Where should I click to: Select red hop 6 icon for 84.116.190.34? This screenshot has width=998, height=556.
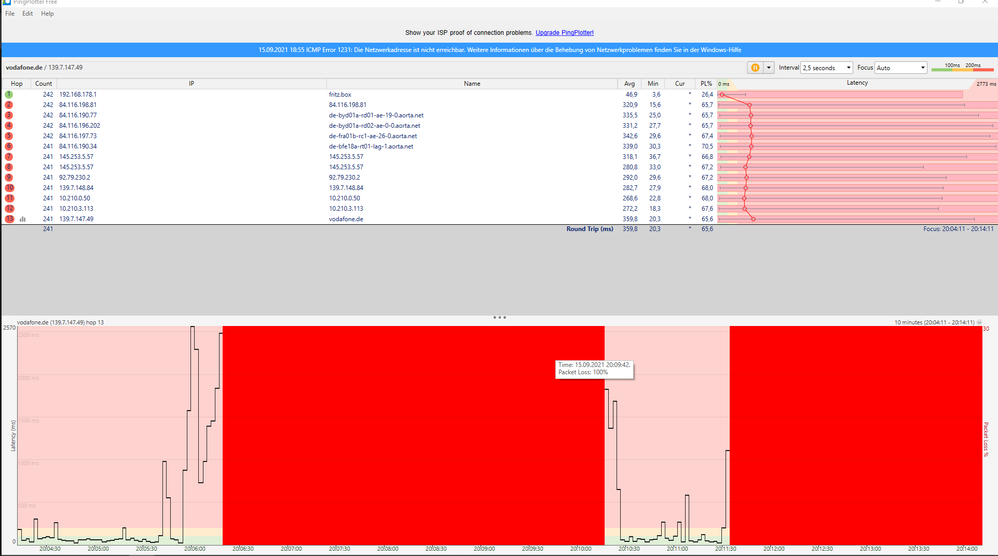click(9, 146)
